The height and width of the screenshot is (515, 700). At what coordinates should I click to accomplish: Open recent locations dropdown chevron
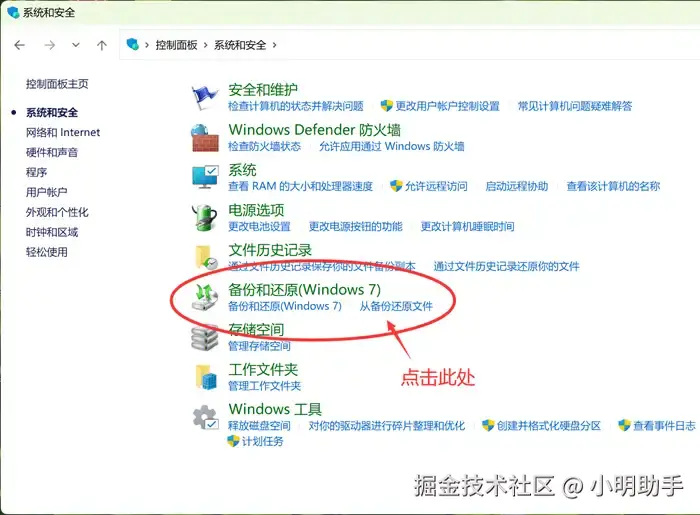click(x=76, y=45)
